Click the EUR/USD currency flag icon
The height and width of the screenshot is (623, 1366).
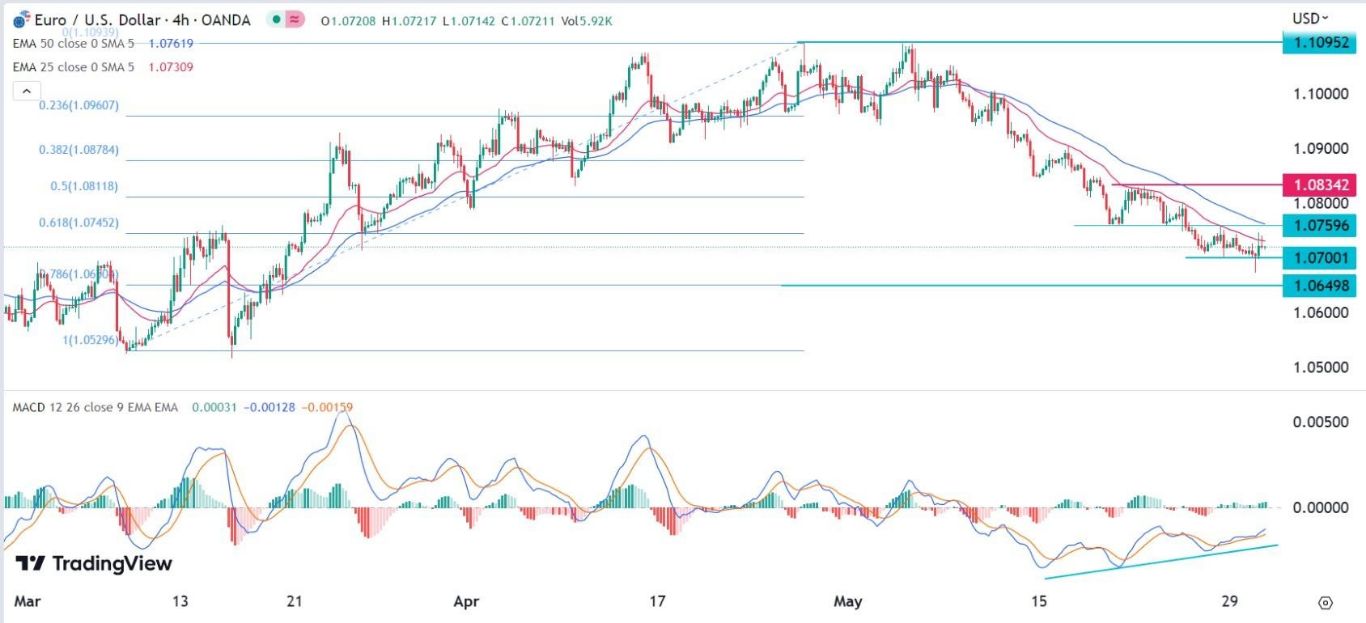pyautogui.click(x=21, y=18)
